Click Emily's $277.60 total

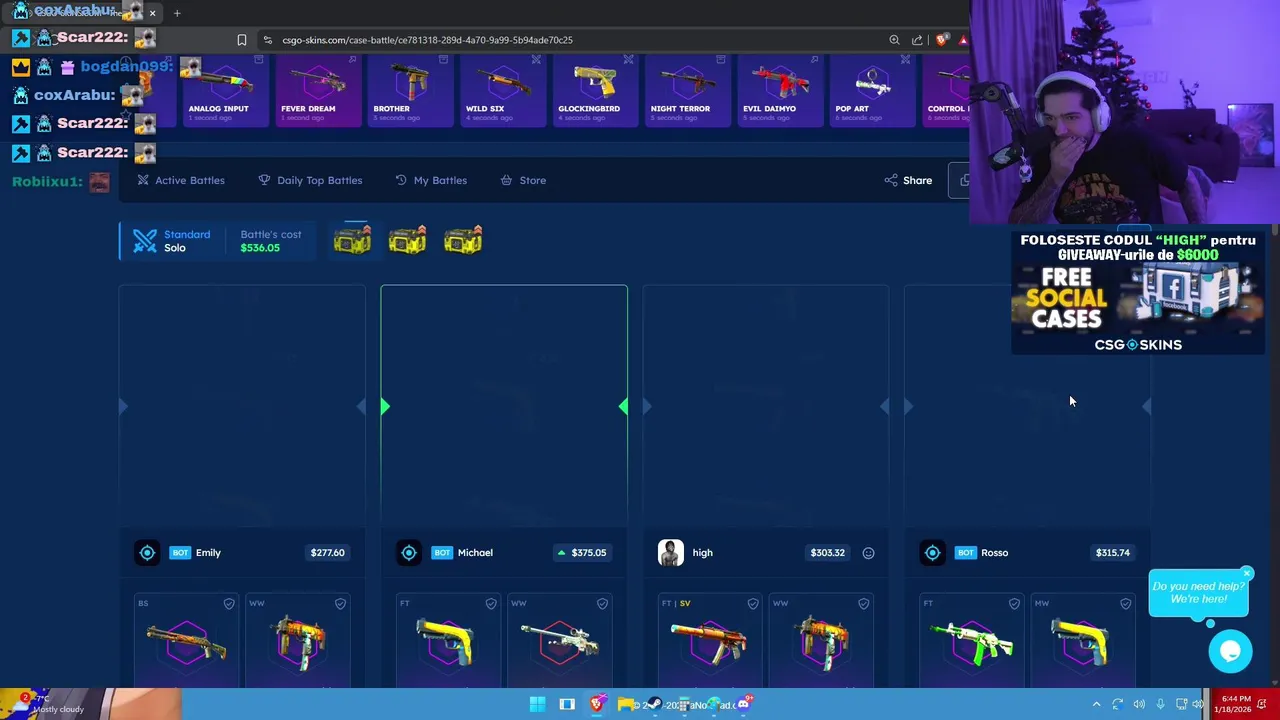pyautogui.click(x=327, y=552)
